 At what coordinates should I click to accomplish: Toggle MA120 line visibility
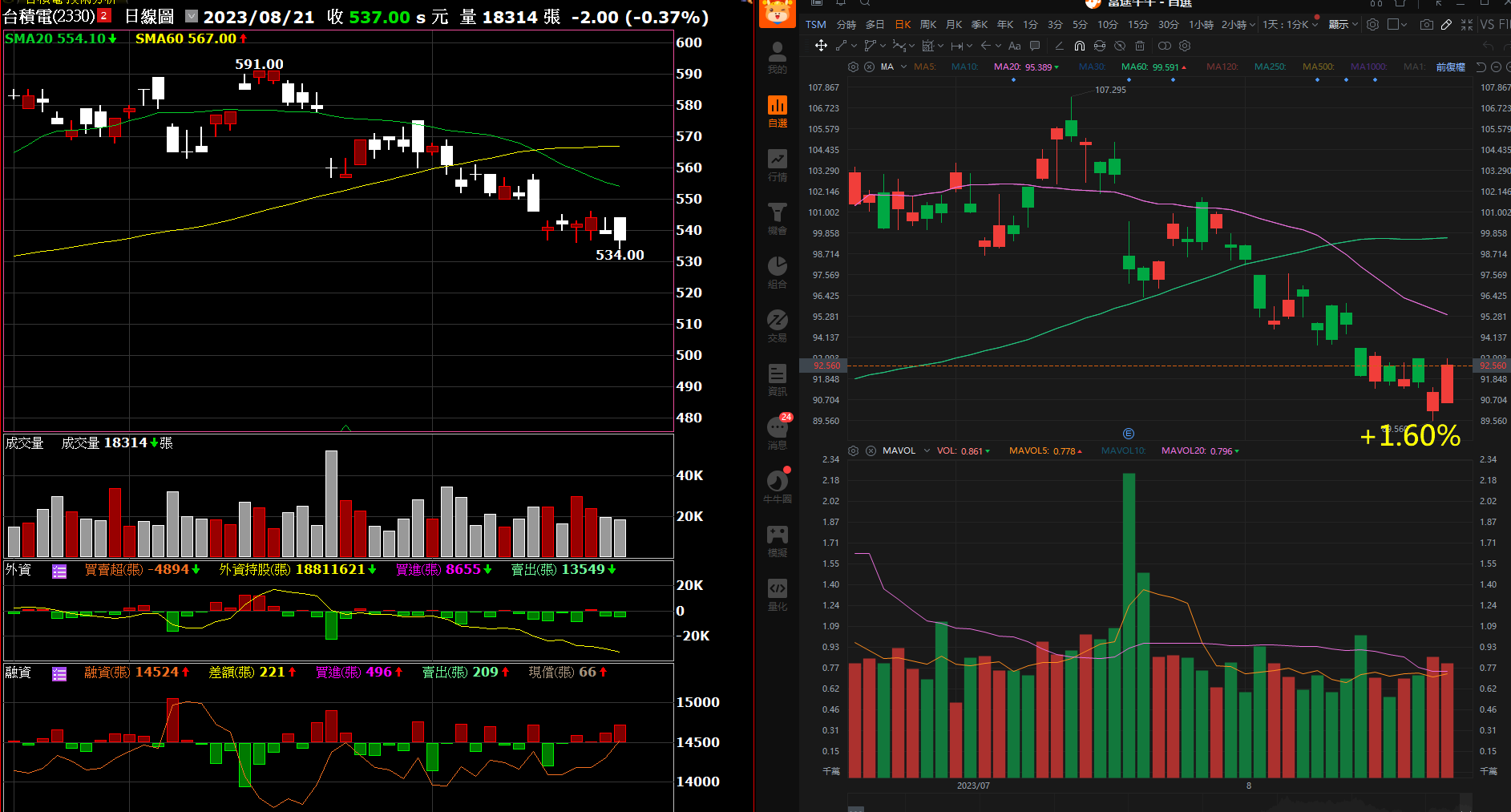1222,67
